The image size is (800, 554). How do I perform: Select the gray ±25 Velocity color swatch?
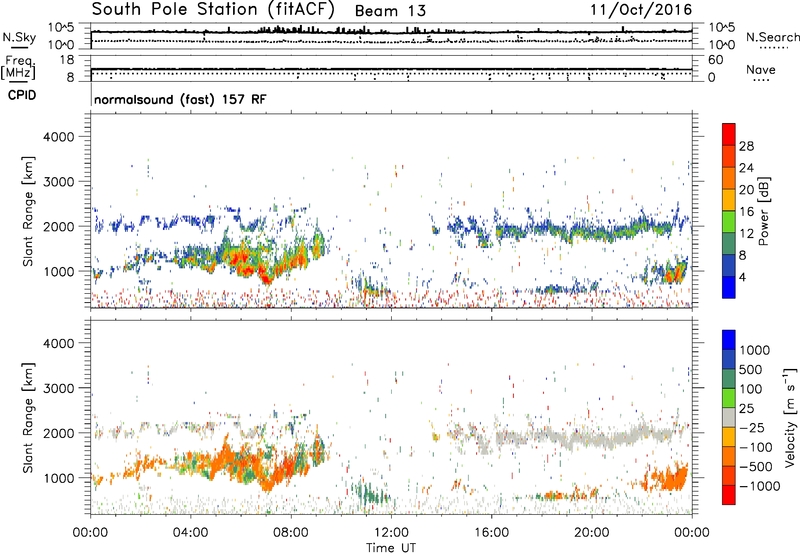(x=729, y=417)
